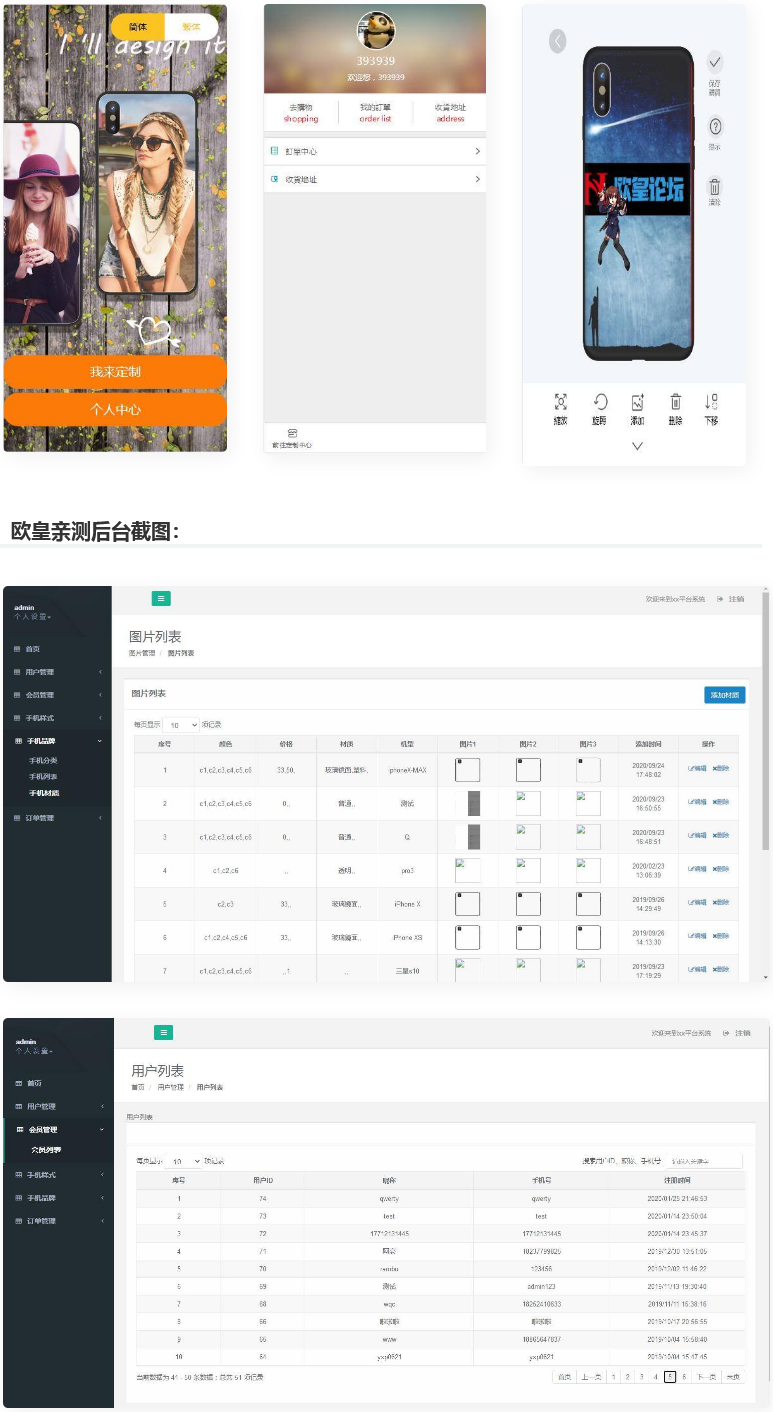Screen dimensions: 773x1412
Task: Click the checkmark save icon beside phone
Action: click(714, 62)
